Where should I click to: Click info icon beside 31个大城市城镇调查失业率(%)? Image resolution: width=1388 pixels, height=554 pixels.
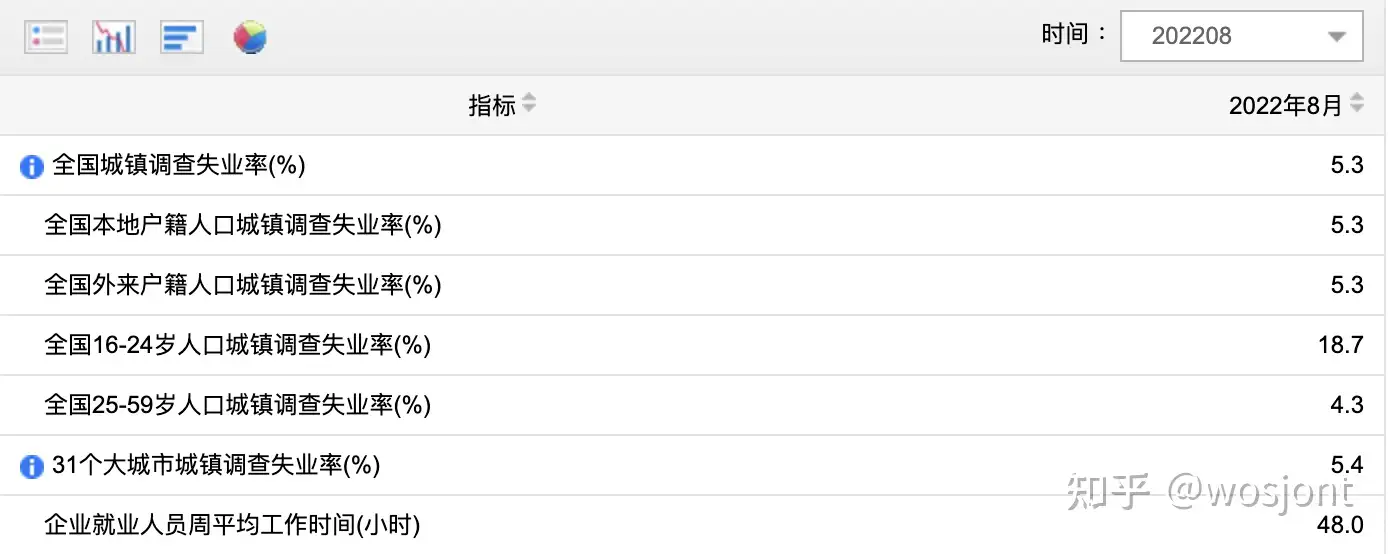(32, 466)
